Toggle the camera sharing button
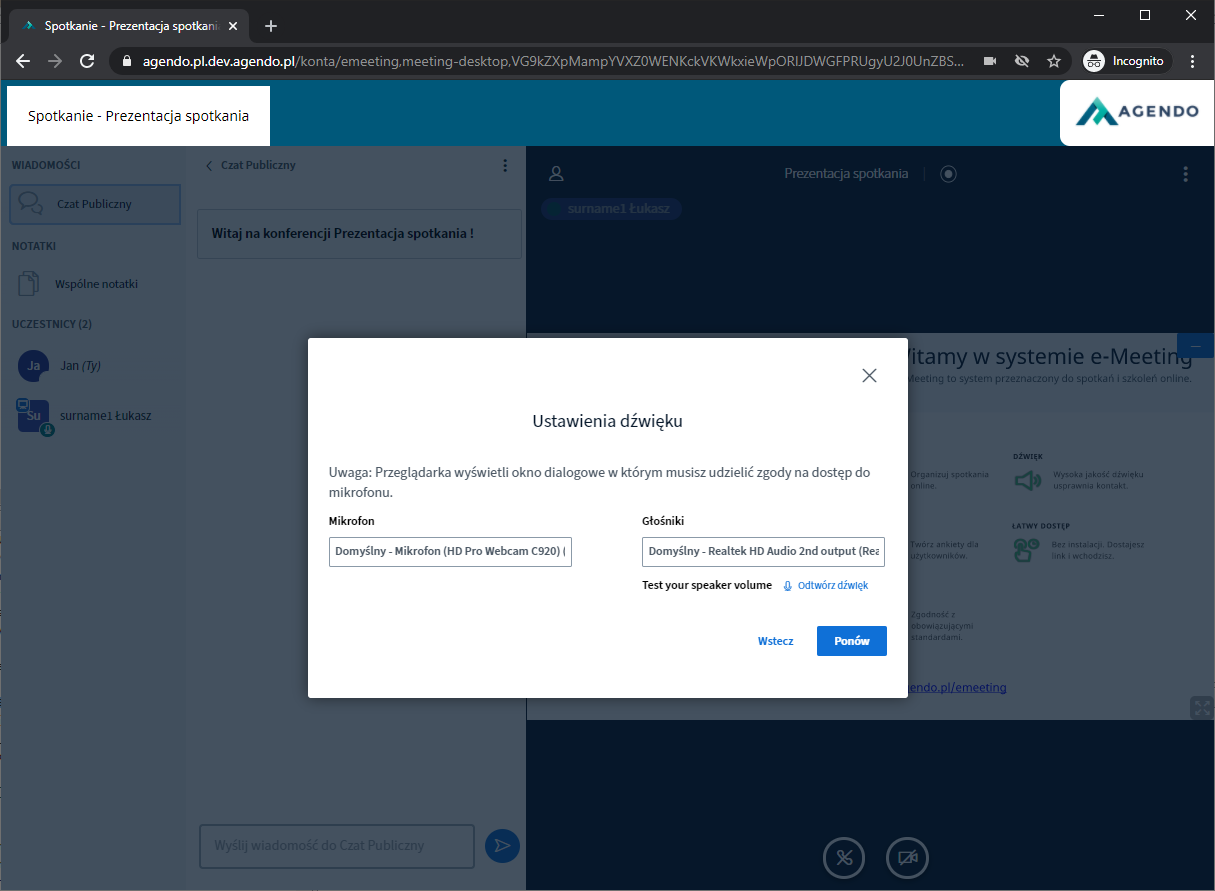1215x891 pixels. point(907,857)
